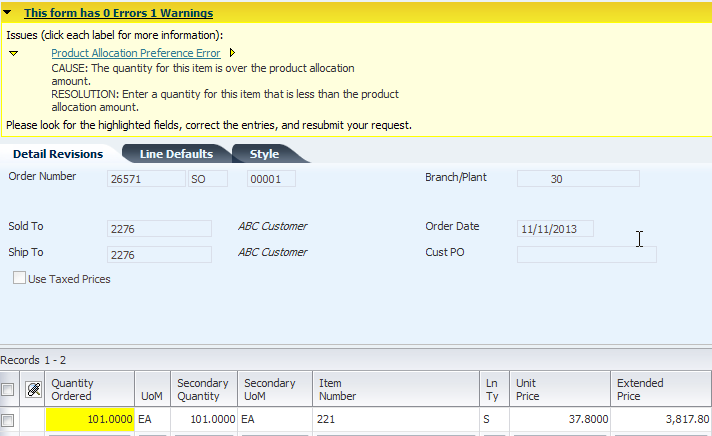
Task: Switch to the Style tab
Action: tap(264, 154)
